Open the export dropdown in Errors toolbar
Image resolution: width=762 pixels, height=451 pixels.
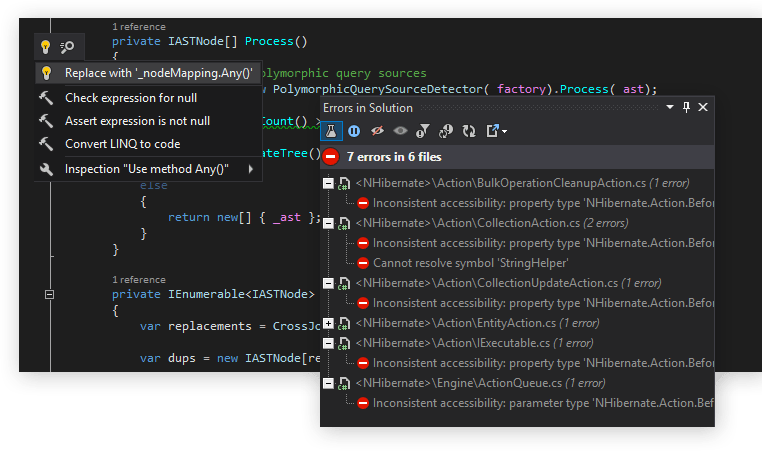(496, 131)
